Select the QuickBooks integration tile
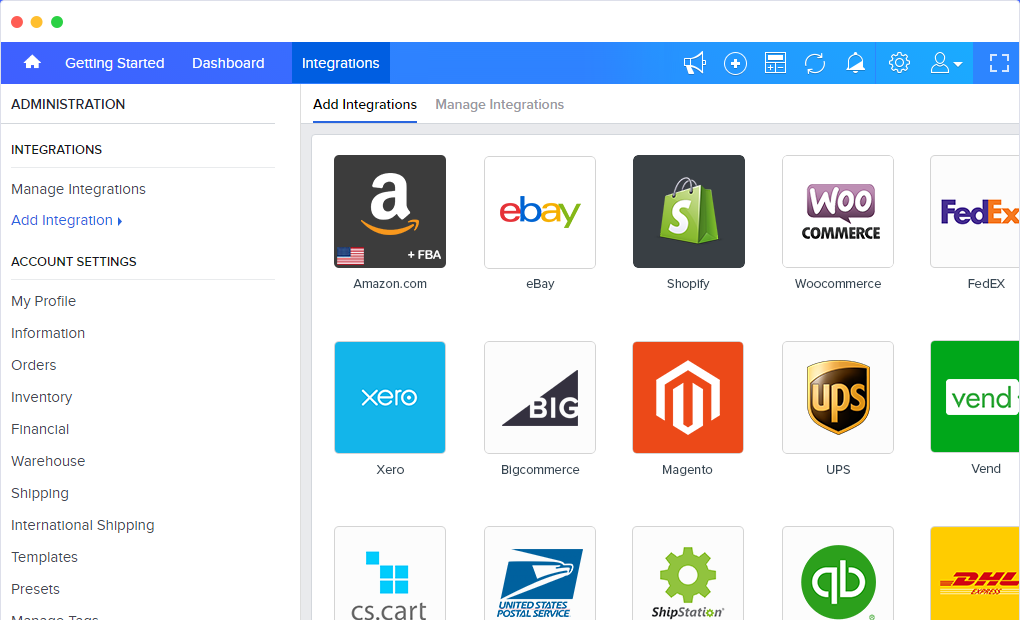 click(x=838, y=573)
